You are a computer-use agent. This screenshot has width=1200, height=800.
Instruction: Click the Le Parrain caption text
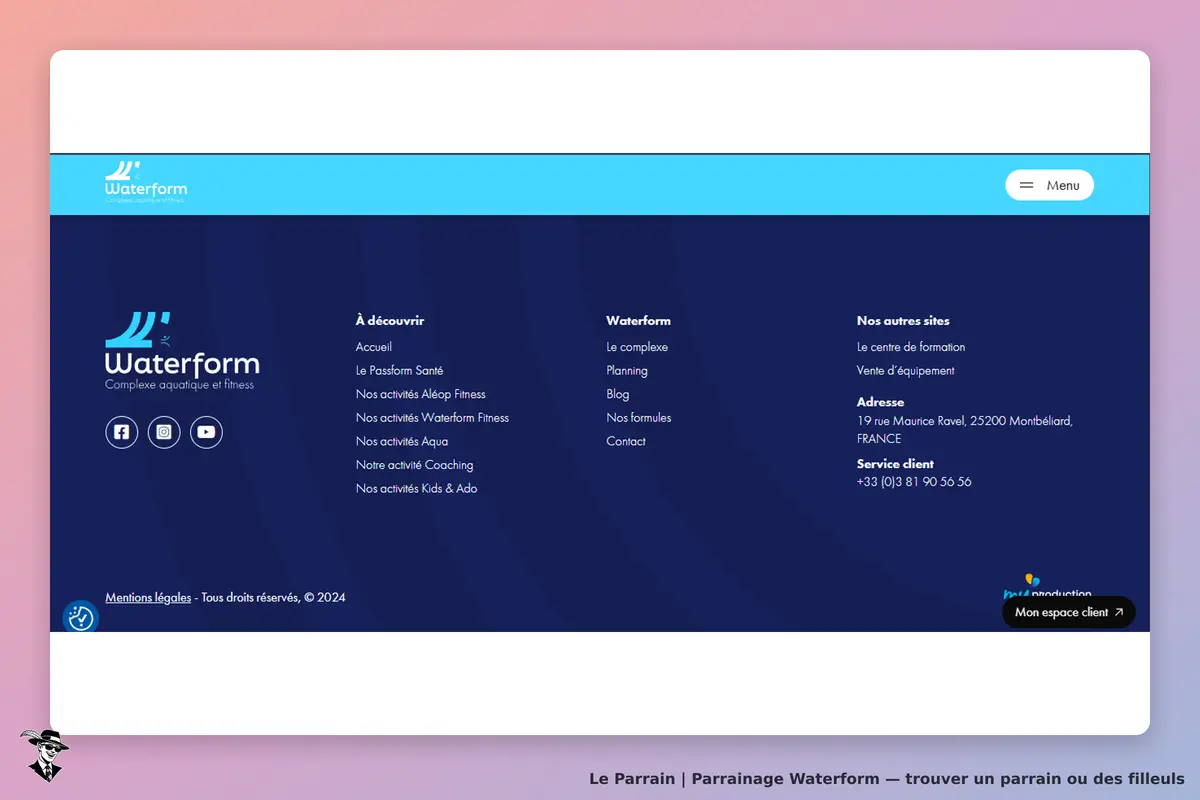[887, 779]
